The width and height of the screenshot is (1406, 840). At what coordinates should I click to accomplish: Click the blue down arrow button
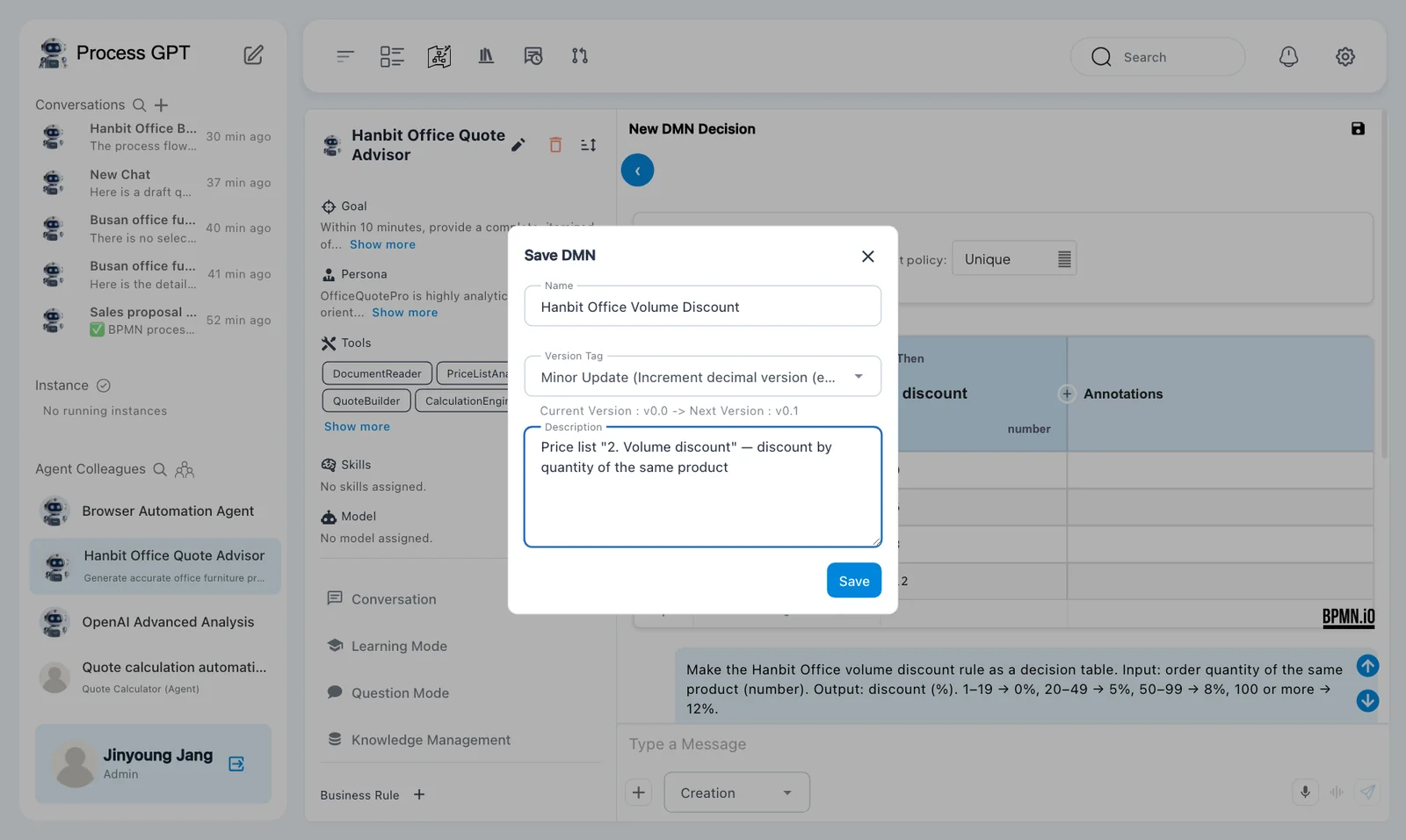[x=1367, y=700]
